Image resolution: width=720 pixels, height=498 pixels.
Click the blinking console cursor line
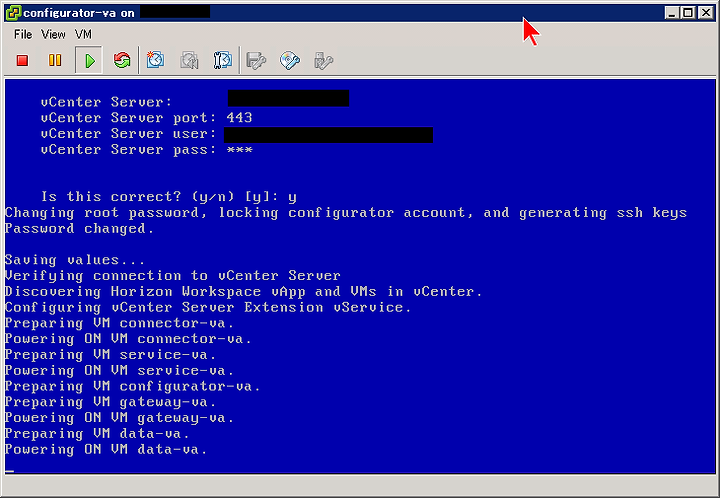[x=10, y=470]
